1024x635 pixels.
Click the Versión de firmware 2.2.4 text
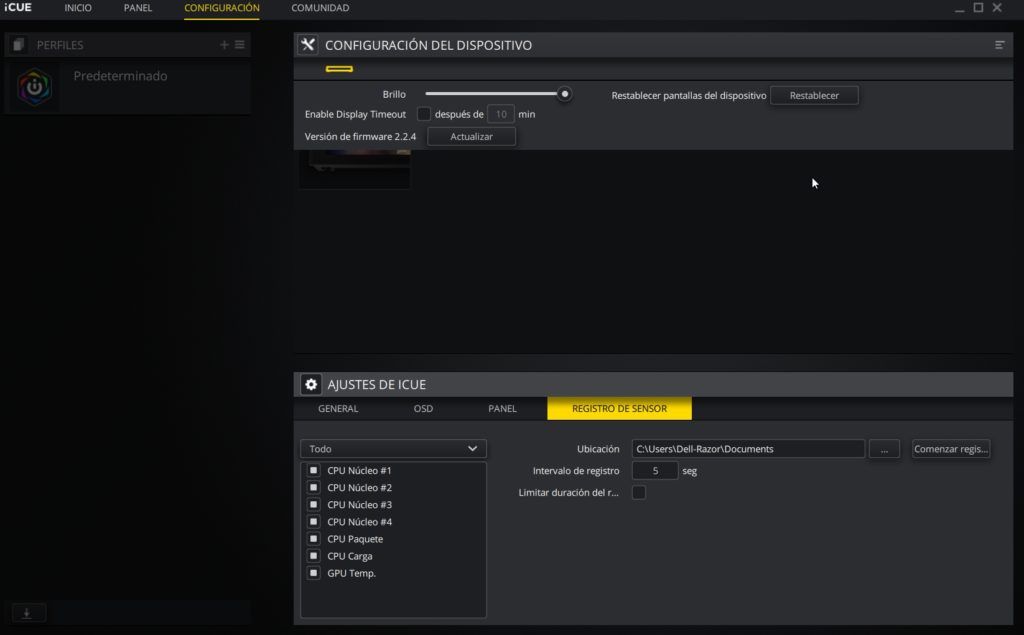[360, 137]
